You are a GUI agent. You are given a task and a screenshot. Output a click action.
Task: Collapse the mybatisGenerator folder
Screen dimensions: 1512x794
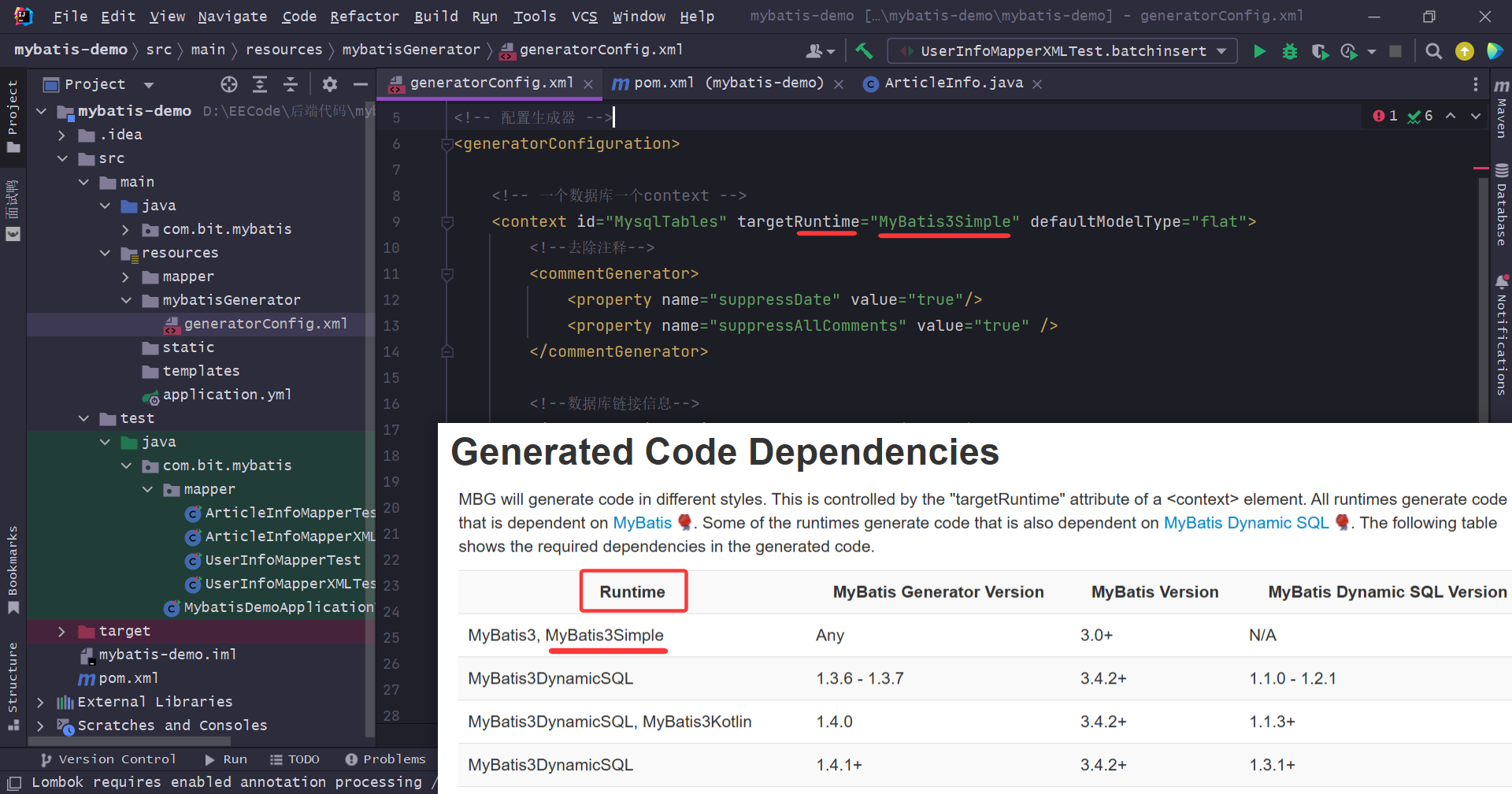coord(126,300)
